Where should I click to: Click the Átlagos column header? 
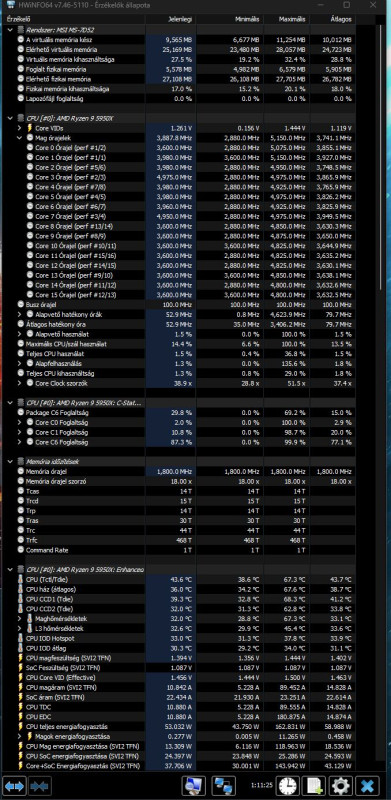pos(332,19)
